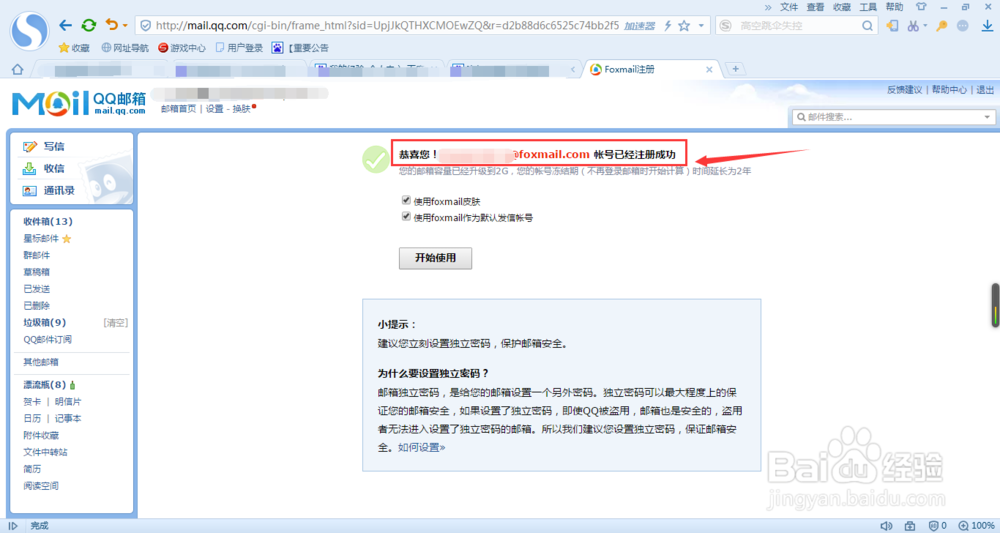Open 帮助中心 link
The width and height of the screenshot is (1000, 533).
pos(949,90)
